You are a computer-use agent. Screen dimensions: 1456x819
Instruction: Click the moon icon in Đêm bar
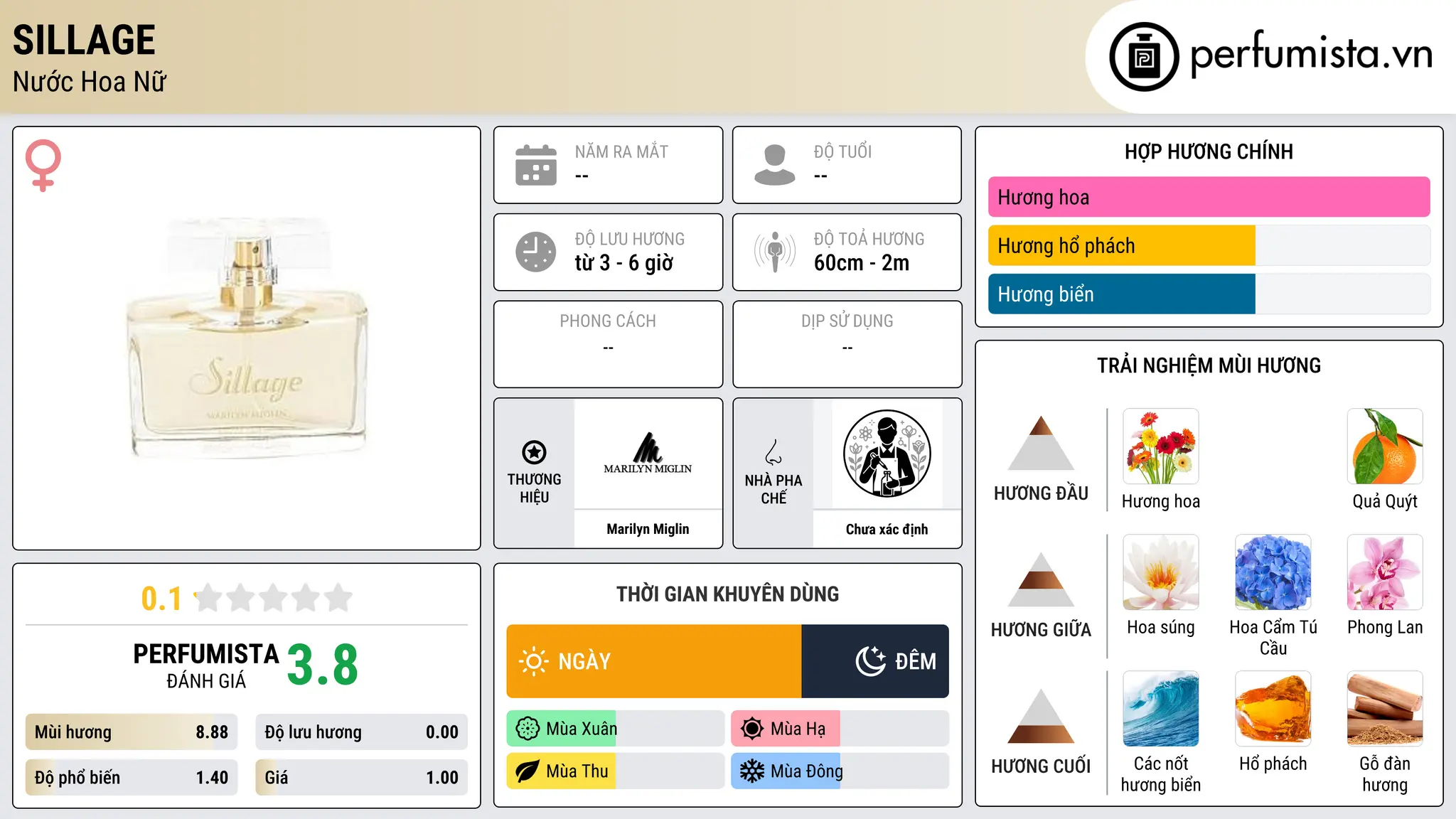coord(871,661)
